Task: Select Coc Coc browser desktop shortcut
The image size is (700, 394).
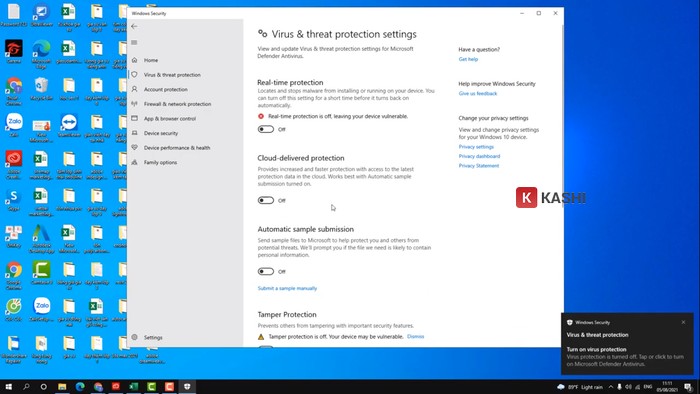Action: [14, 310]
